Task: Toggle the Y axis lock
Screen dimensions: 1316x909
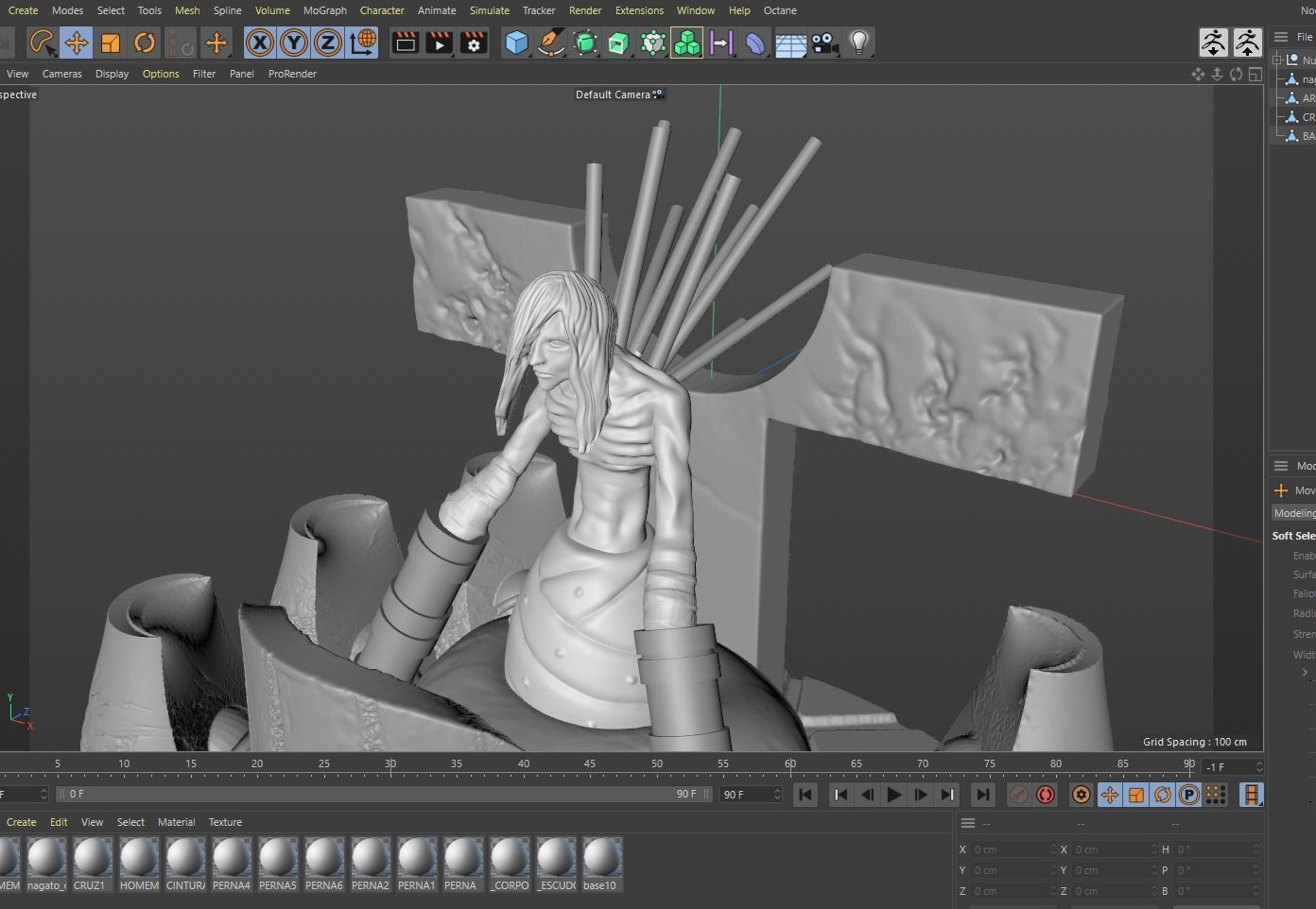Action: point(294,43)
